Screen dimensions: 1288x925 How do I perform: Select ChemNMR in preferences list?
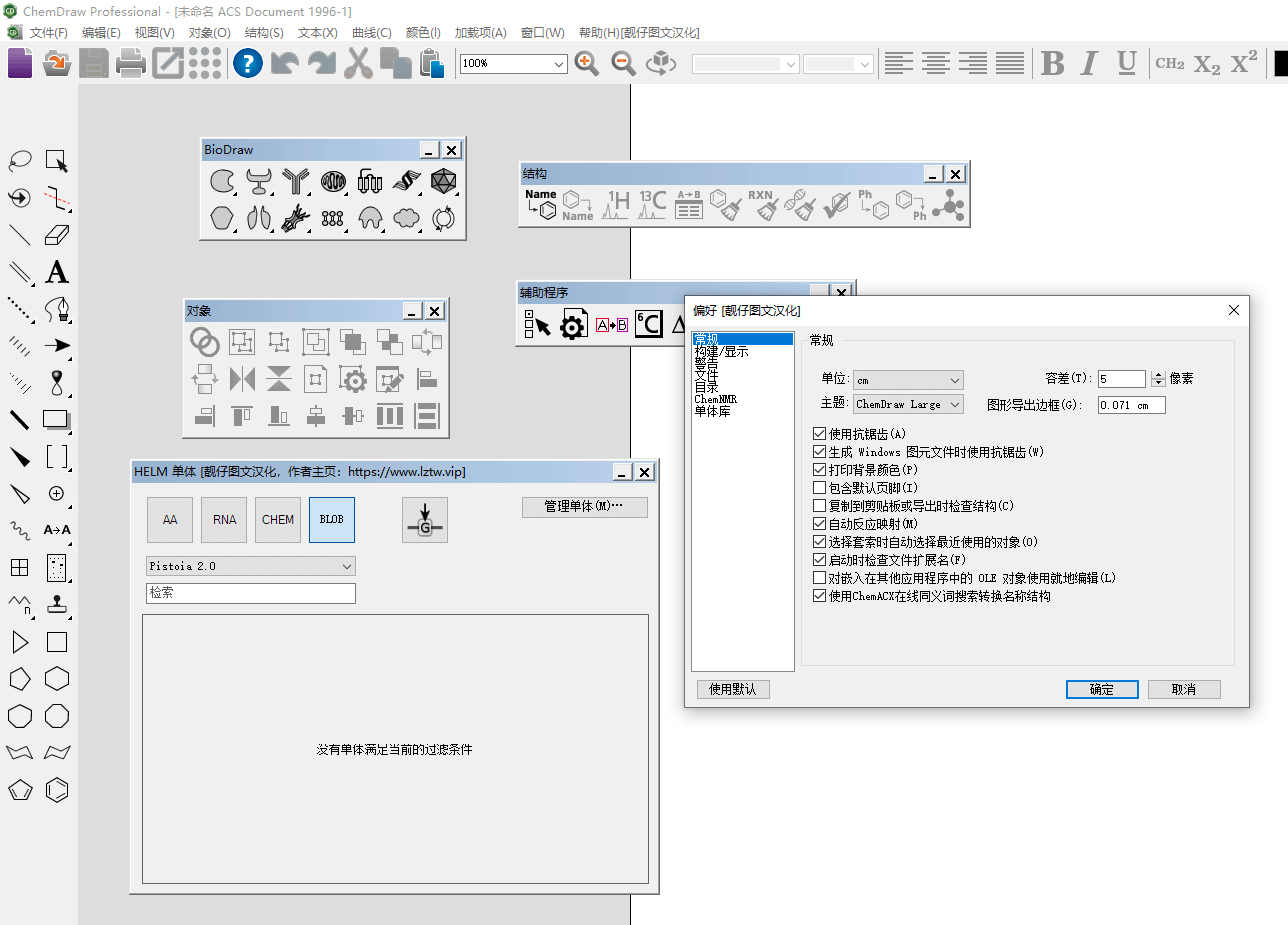point(716,399)
